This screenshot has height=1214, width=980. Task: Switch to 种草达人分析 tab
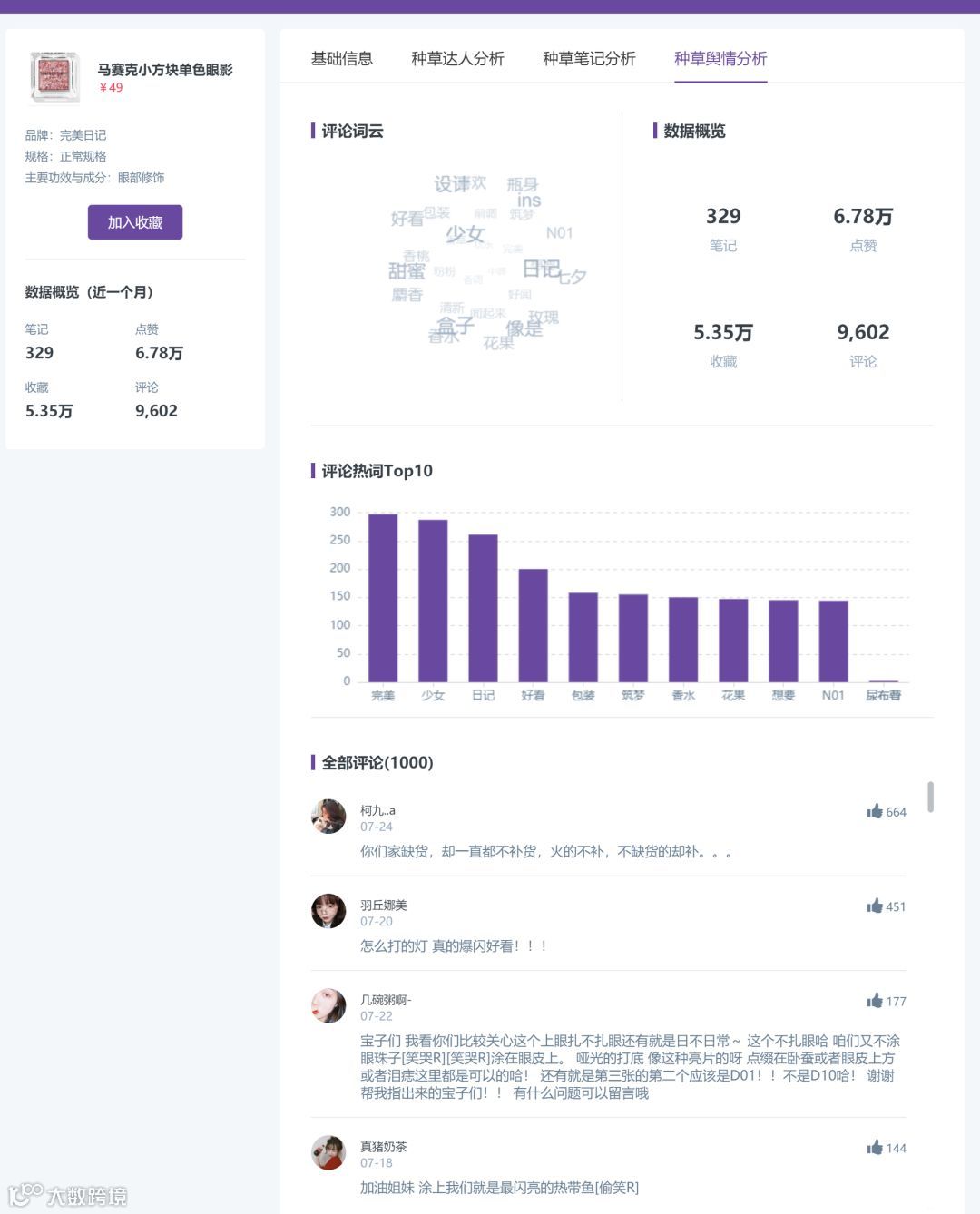click(x=457, y=59)
